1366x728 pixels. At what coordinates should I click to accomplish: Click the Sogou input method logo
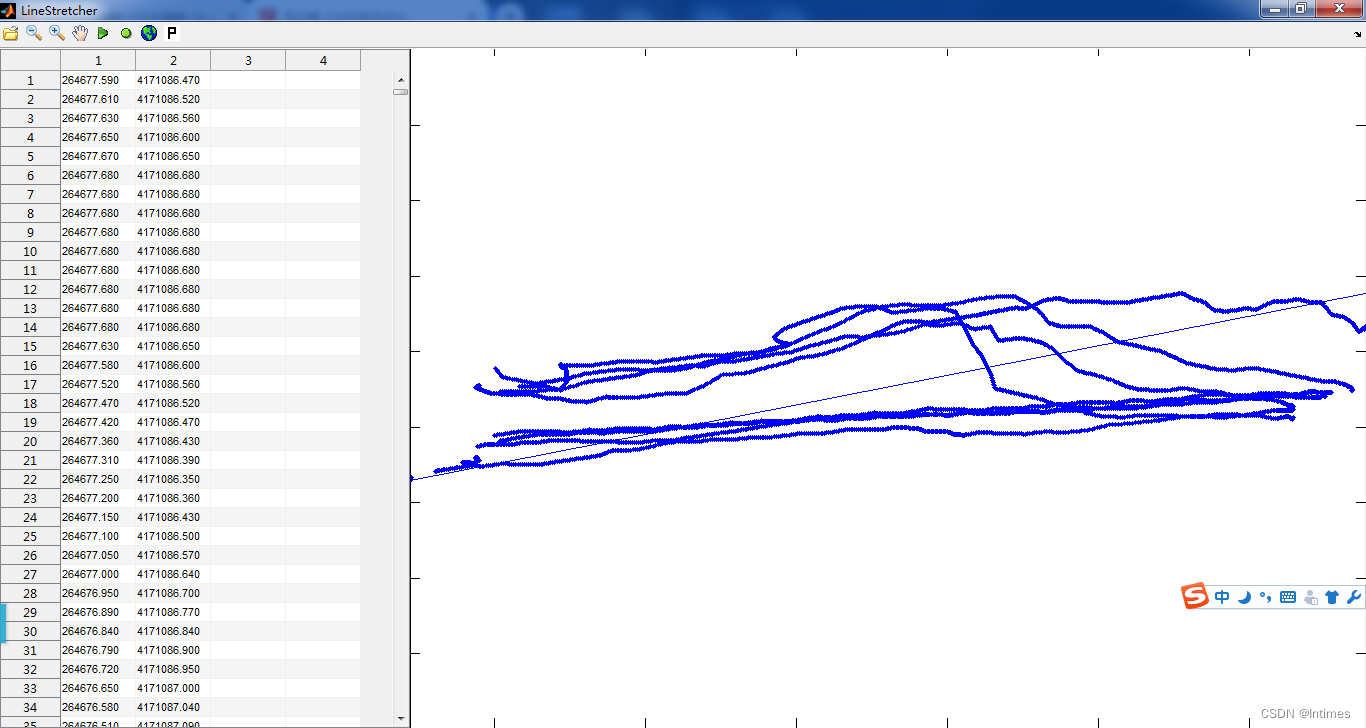(1194, 596)
